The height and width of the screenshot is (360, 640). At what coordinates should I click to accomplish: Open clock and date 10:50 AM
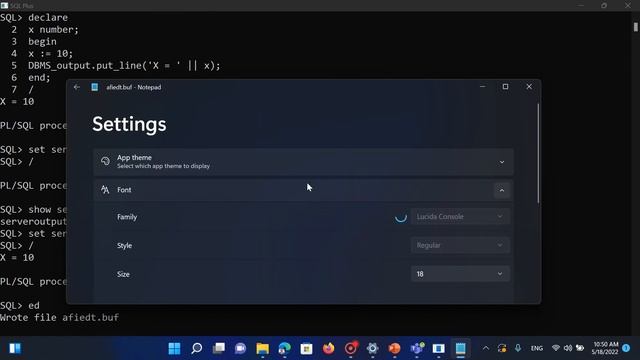606,348
